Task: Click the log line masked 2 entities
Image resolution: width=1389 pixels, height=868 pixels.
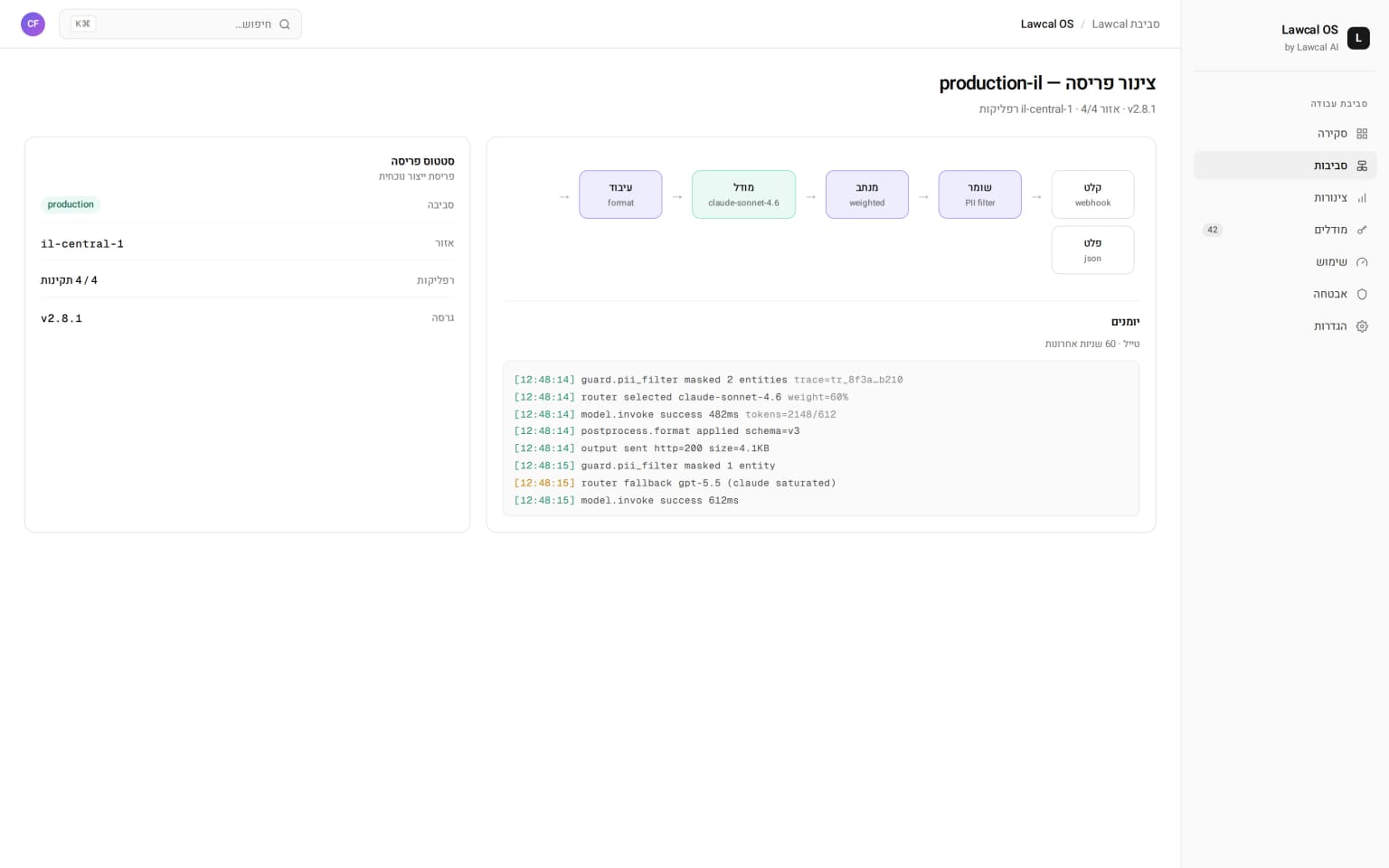Action: point(708,380)
